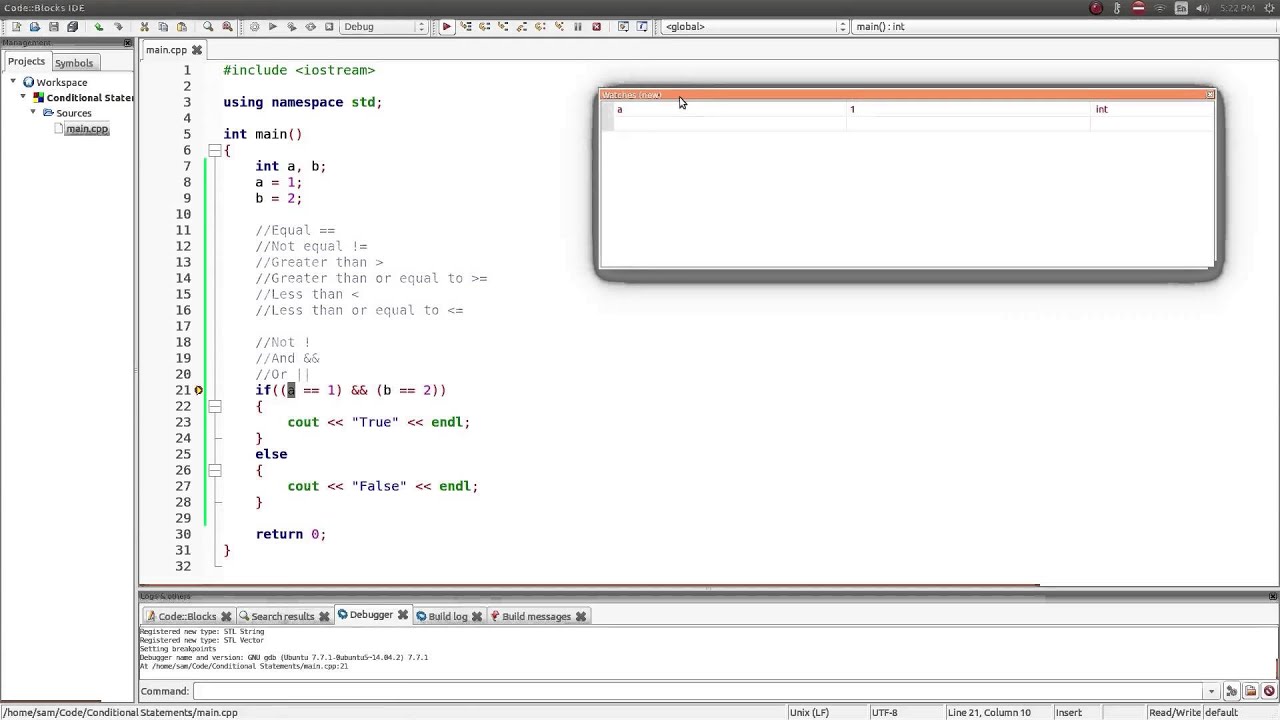Collapse the Workspace tree node
The width and height of the screenshot is (1280, 720).
pos(15,82)
